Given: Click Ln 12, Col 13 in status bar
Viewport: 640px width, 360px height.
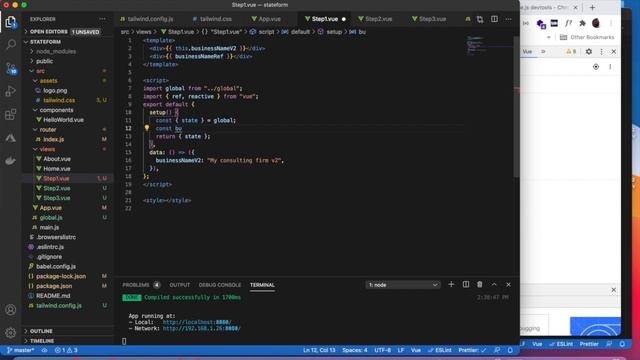Looking at the screenshot, I should (319, 350).
